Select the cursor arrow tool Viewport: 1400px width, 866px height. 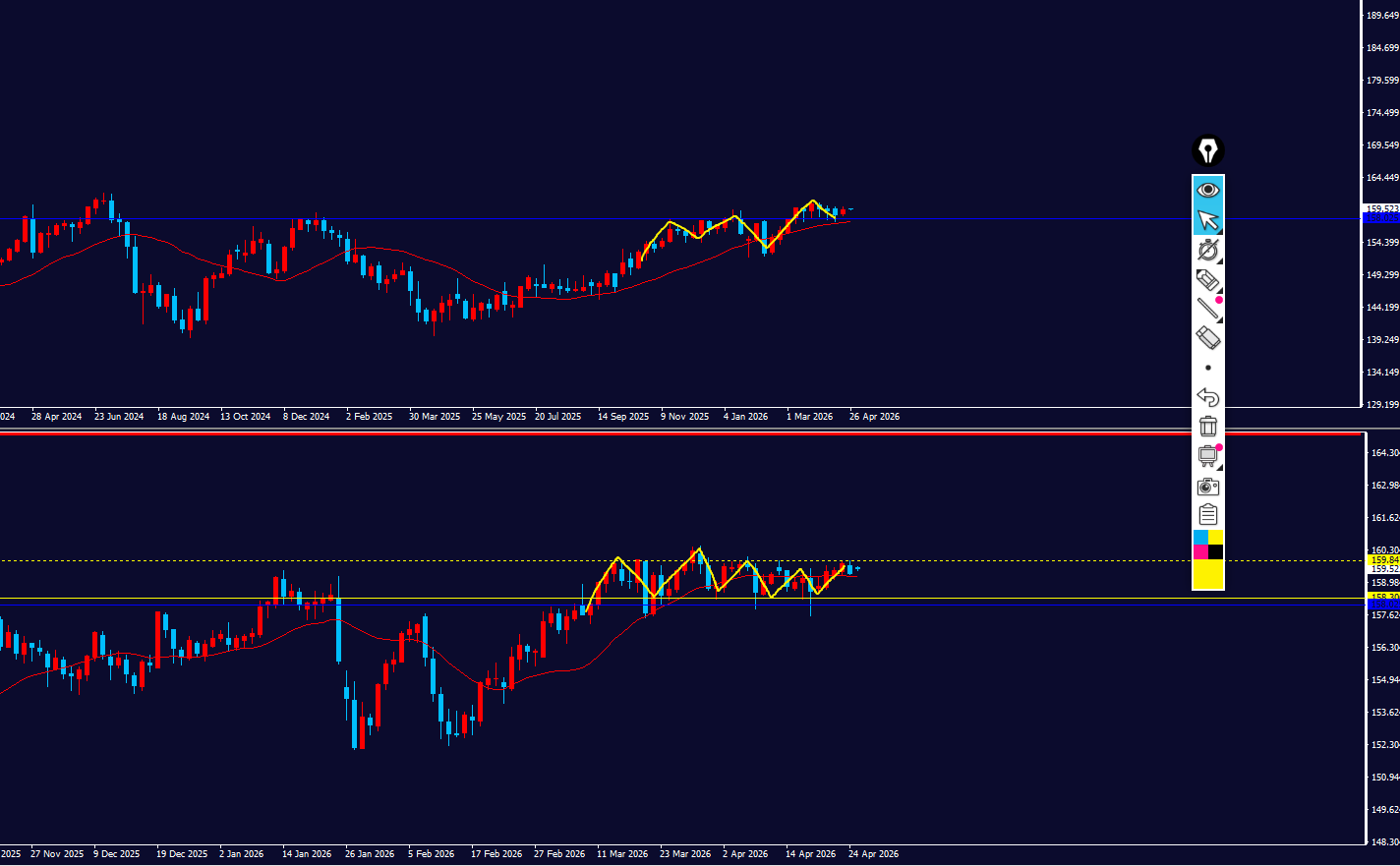pyautogui.click(x=1207, y=220)
